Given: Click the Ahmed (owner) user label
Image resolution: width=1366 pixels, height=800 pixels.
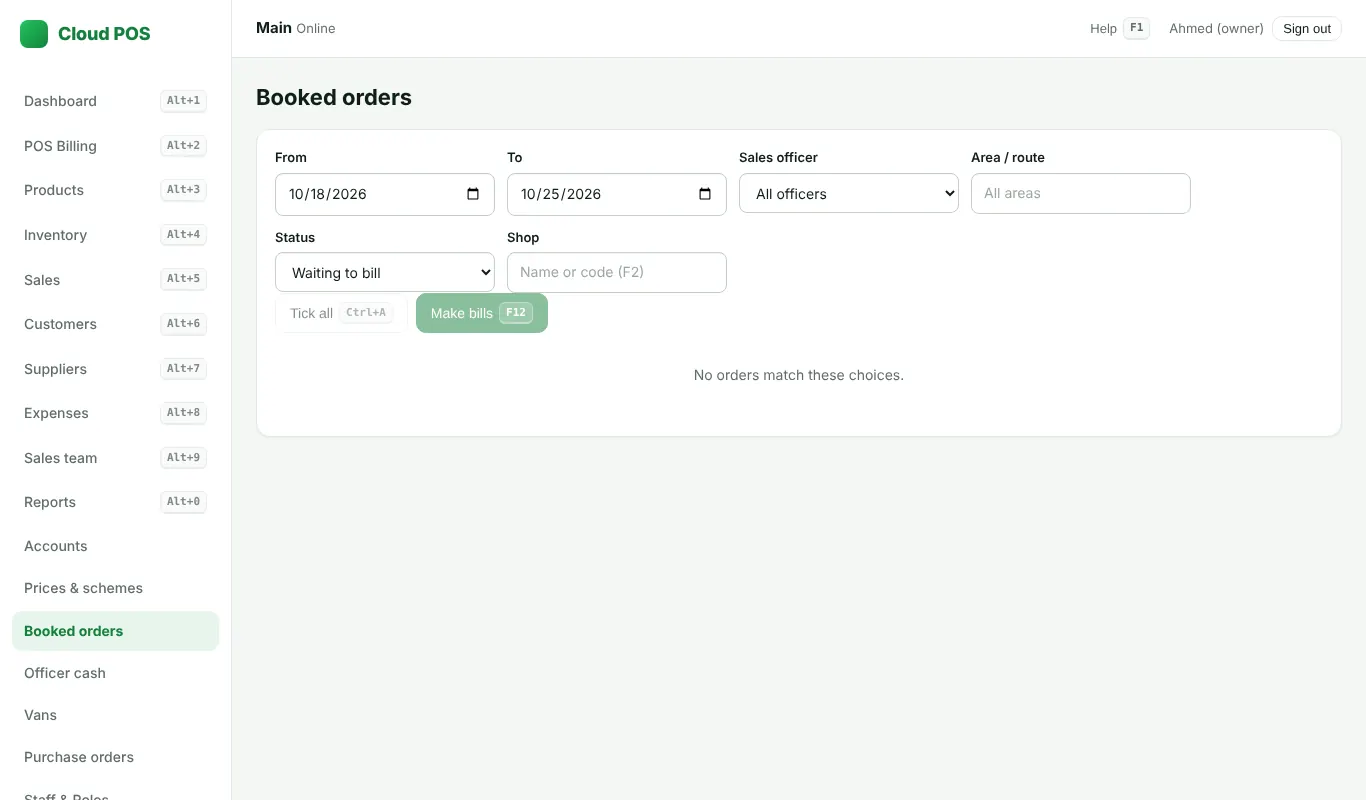Looking at the screenshot, I should coord(1216,29).
